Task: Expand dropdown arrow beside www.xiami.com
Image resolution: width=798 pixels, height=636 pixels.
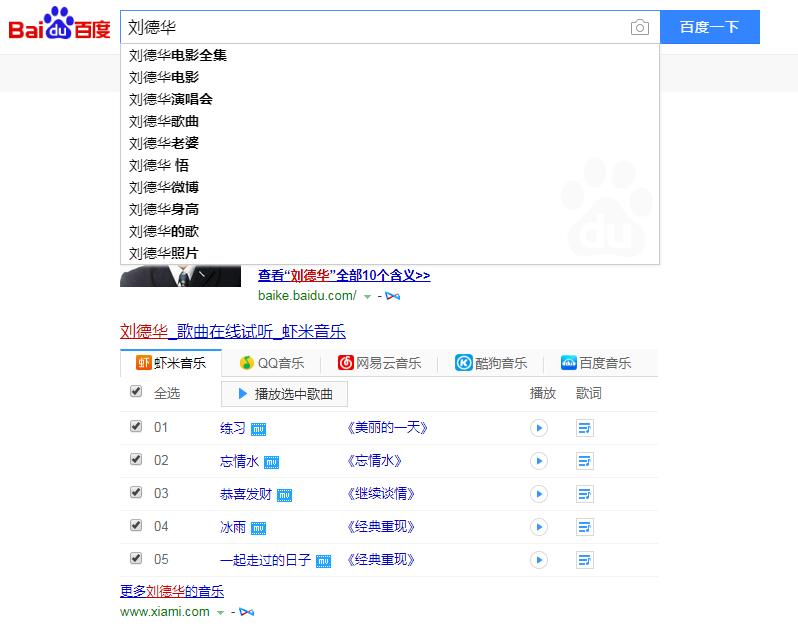Action: click(220, 613)
